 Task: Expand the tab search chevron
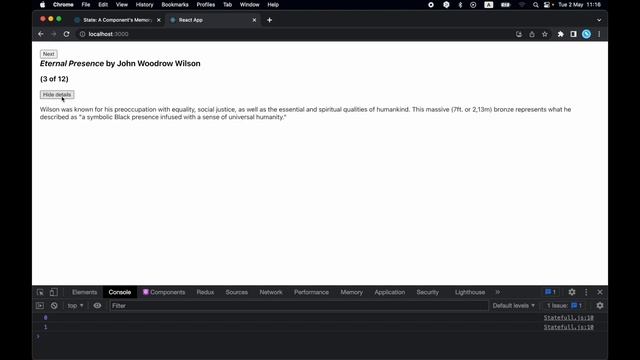(599, 20)
